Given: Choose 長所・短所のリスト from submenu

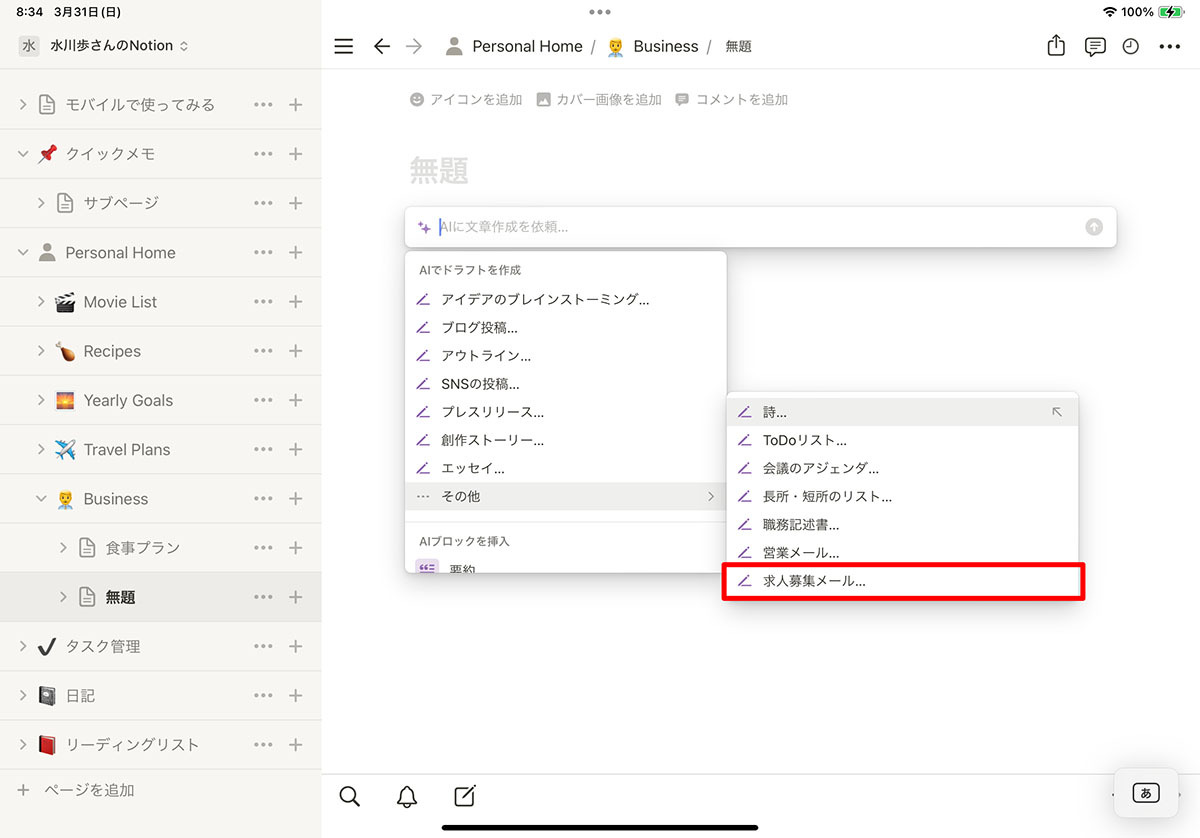Looking at the screenshot, I should tap(902, 496).
